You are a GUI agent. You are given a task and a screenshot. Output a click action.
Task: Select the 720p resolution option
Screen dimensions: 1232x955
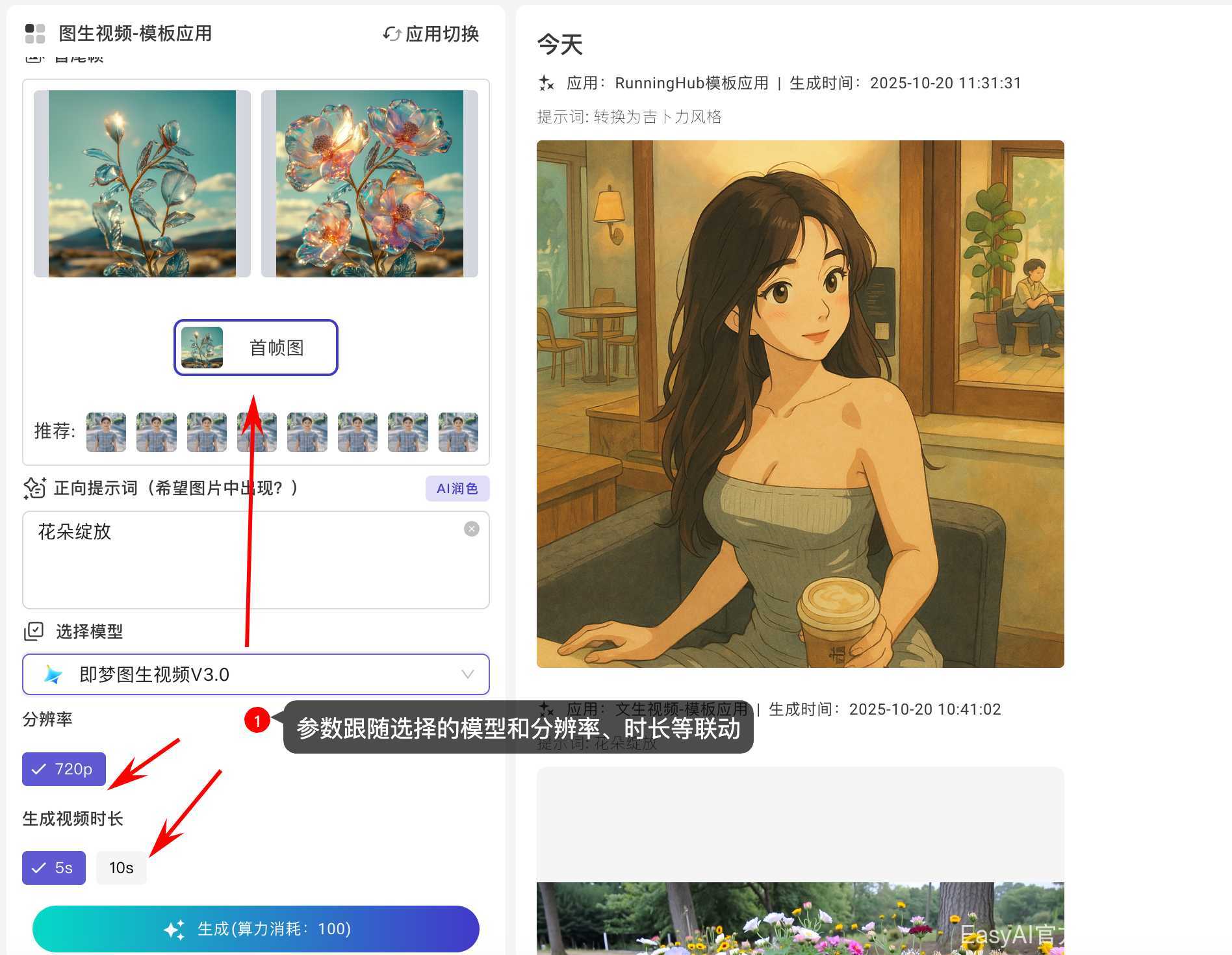pyautogui.click(x=64, y=769)
